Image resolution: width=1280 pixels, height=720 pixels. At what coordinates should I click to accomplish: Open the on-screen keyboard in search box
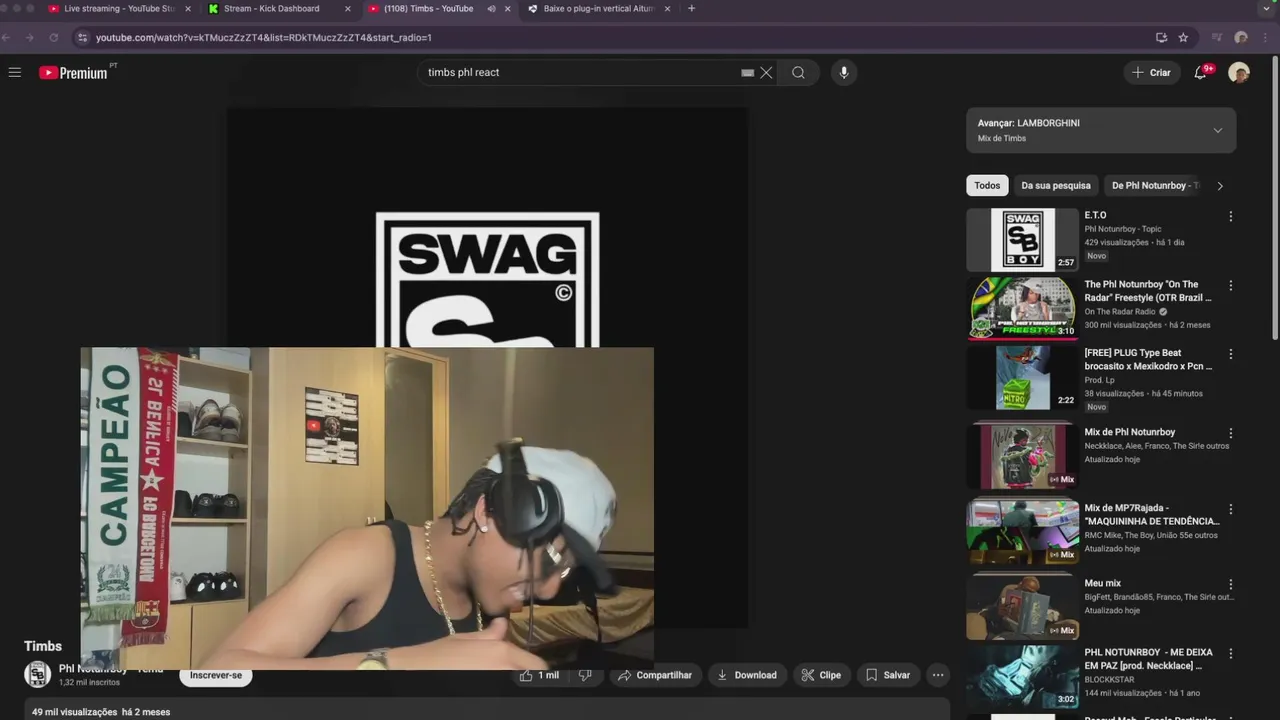(747, 72)
